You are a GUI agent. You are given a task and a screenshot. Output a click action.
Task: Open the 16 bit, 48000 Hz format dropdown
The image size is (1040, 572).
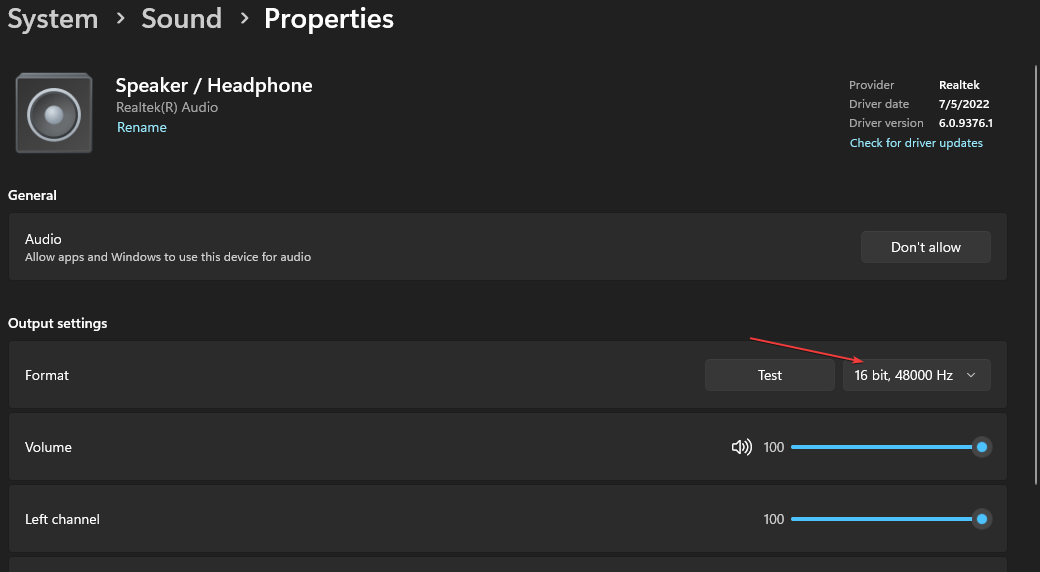pyautogui.click(x=904, y=375)
